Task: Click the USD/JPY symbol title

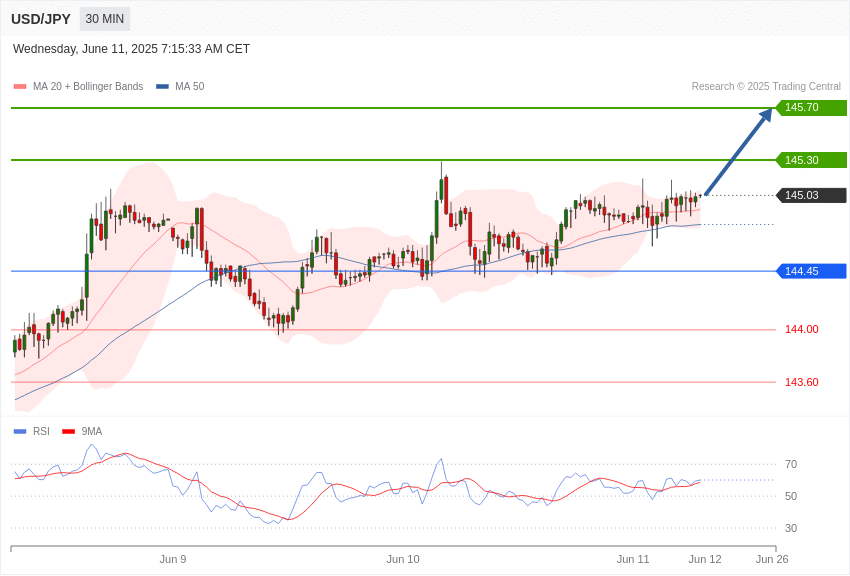Action: (x=41, y=19)
